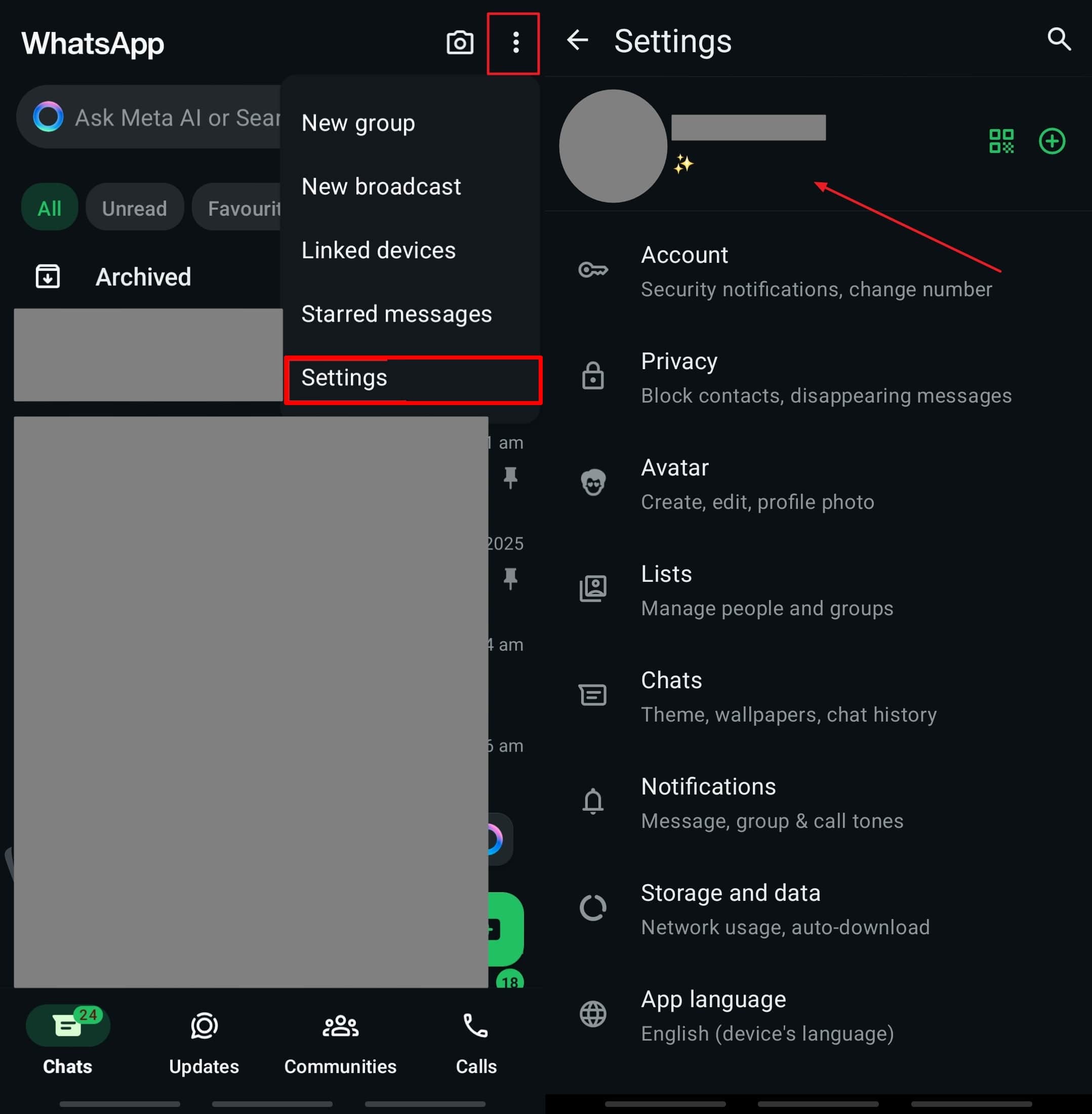Open the camera icon in WhatsApp header
Viewport: 1092px width, 1114px height.
tap(459, 43)
